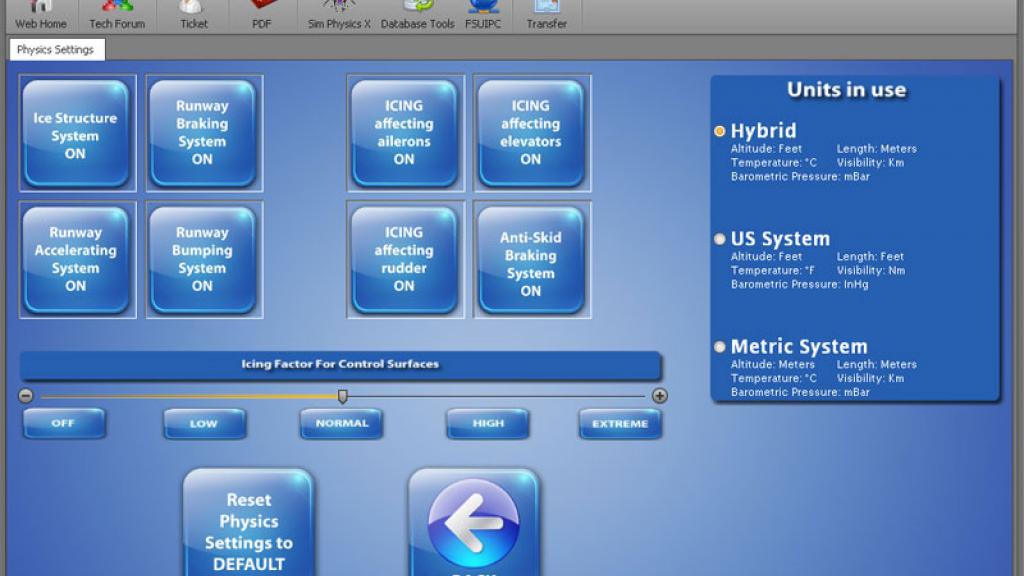Open the Tech Forum icon
This screenshot has height=576, width=1024.
[x=117, y=14]
